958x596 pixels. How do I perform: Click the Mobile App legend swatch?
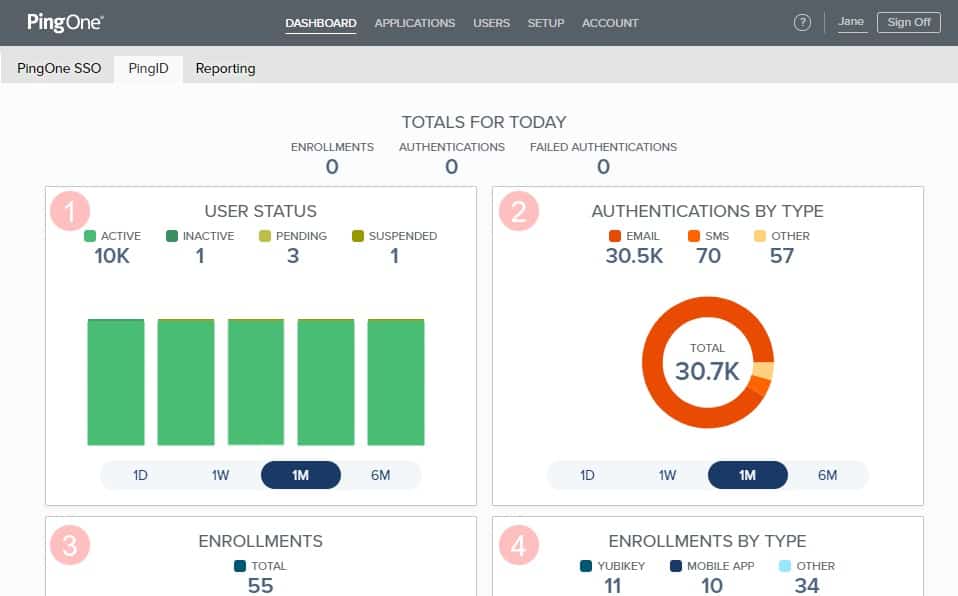tap(676, 566)
